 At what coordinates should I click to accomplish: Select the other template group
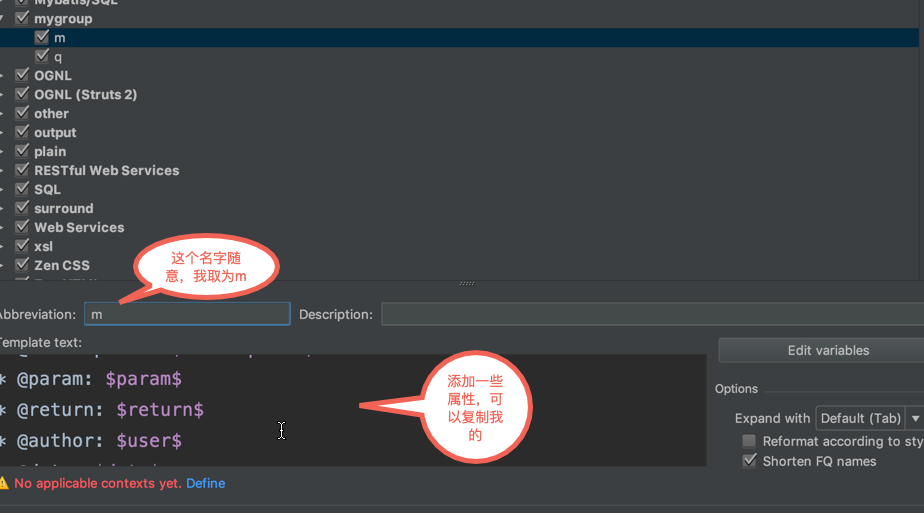pos(51,113)
